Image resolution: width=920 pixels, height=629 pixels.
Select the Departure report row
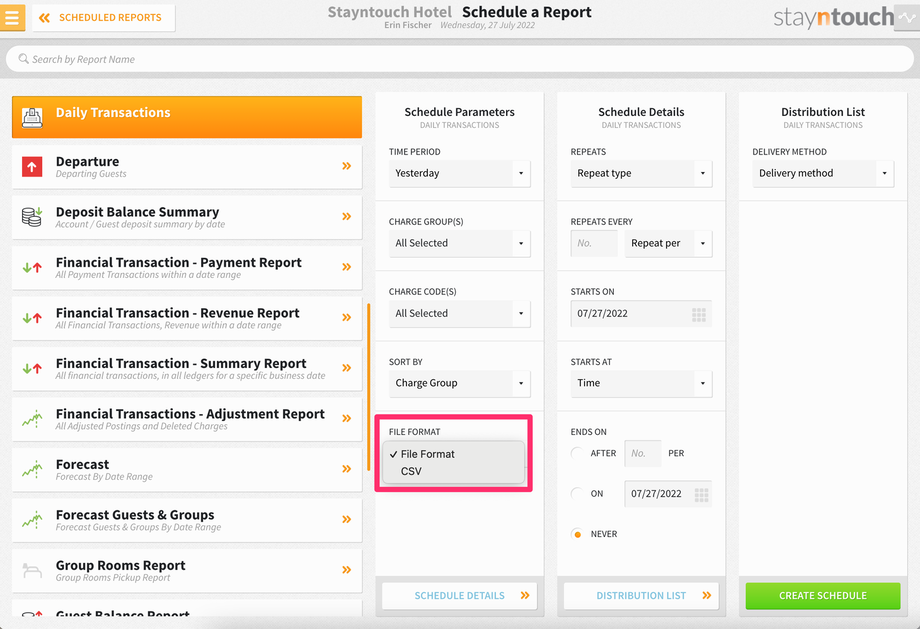[x=187, y=167]
